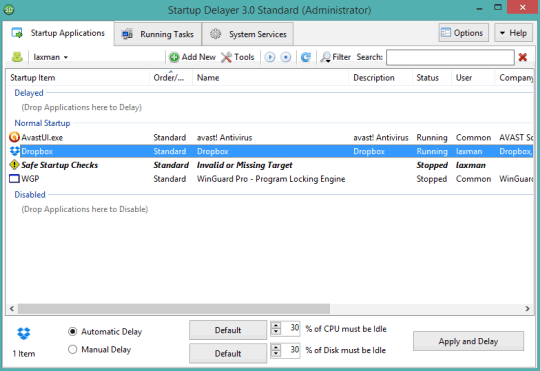Viewport: 540px width, 371px height.
Task: Decrease CPU idle percentage with down arrow
Action: click(x=276, y=331)
